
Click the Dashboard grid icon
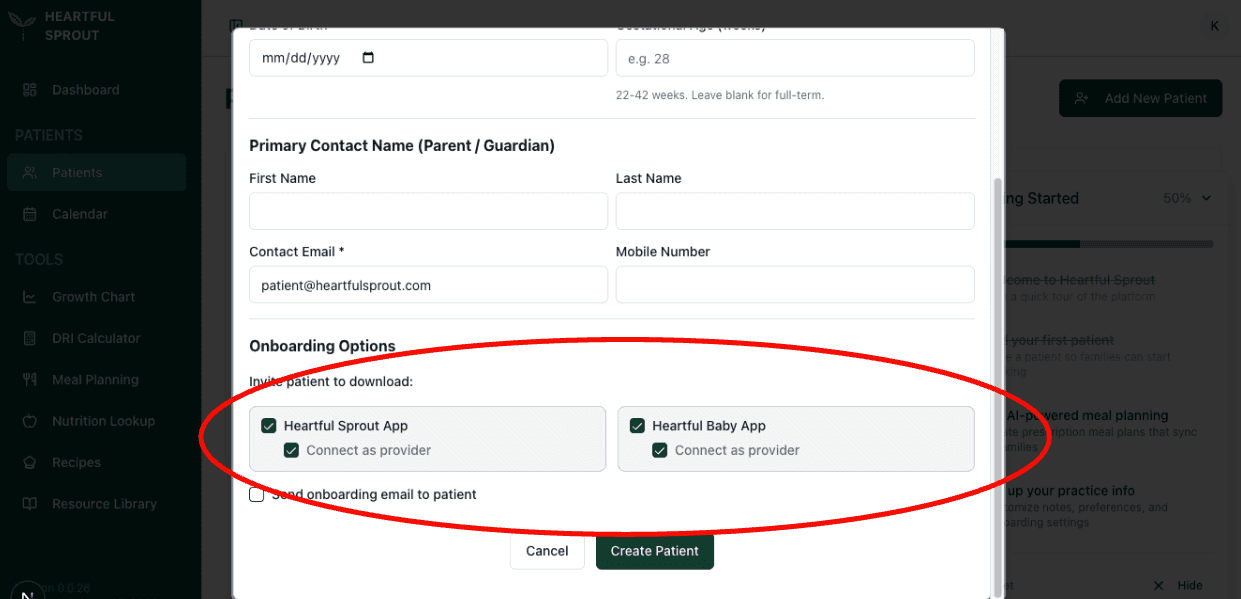pyautogui.click(x=30, y=90)
